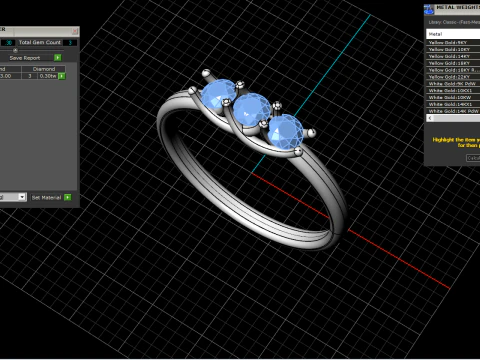Click the green arrow next to Save Report
480x360 pixels.
58,58
